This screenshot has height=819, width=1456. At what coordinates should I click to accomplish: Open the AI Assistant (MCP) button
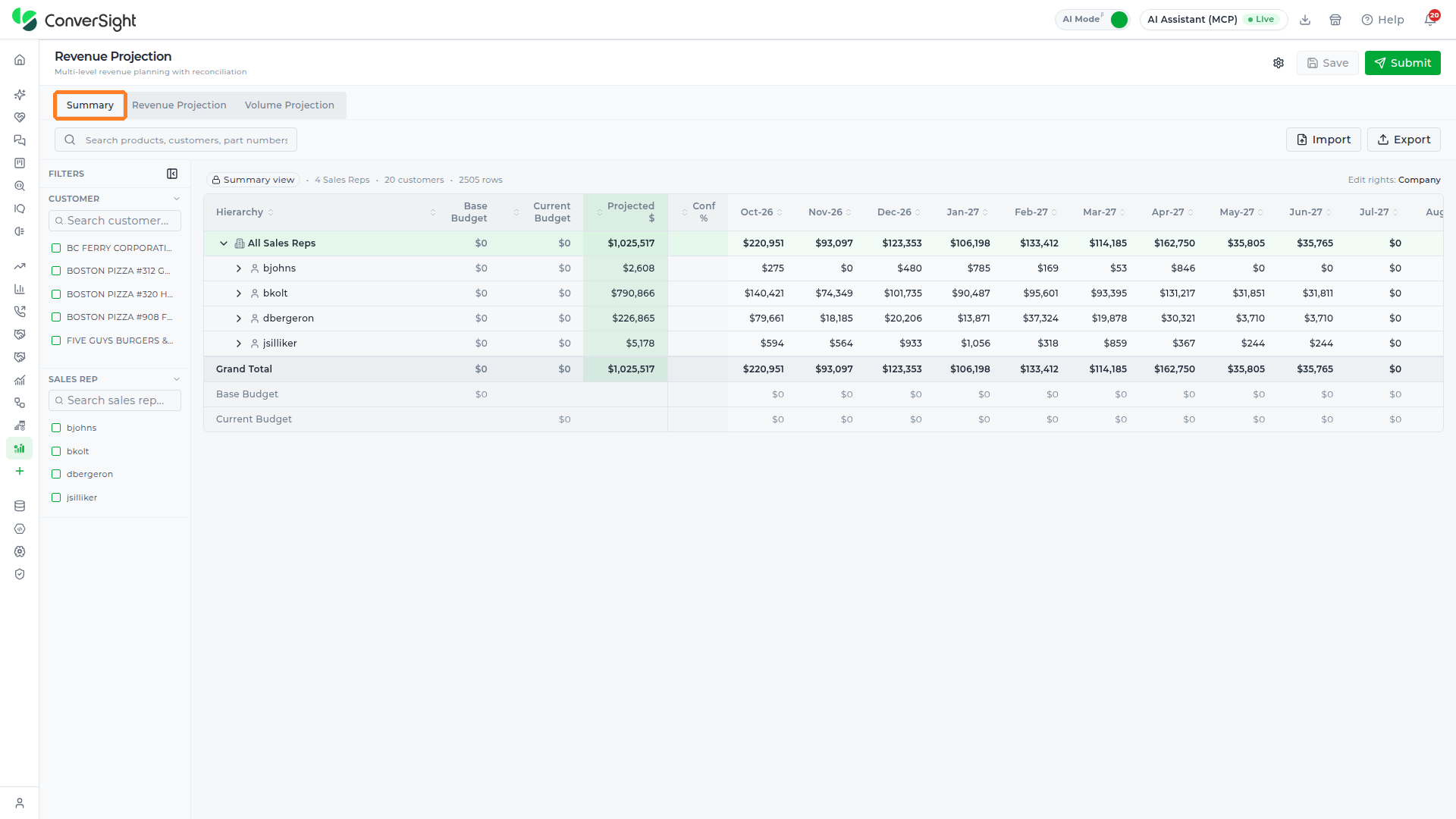(x=1213, y=20)
